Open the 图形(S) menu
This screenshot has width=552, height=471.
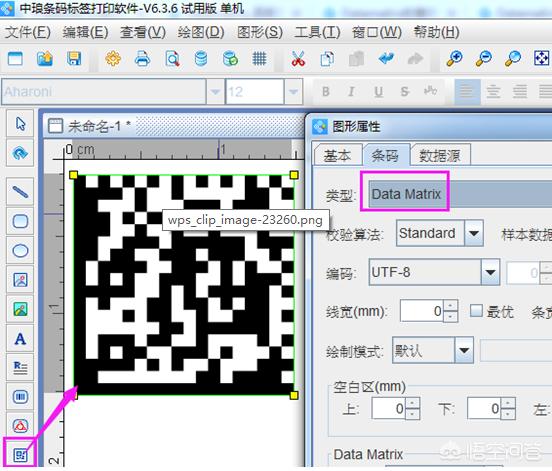click(260, 32)
